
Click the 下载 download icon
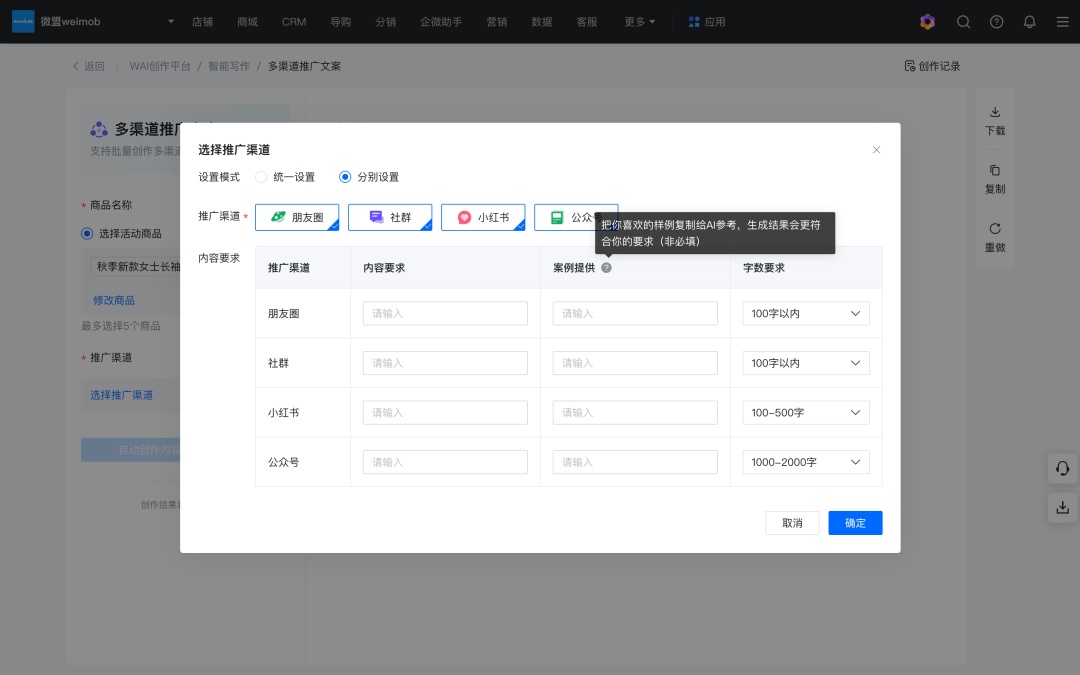pyautogui.click(x=995, y=112)
